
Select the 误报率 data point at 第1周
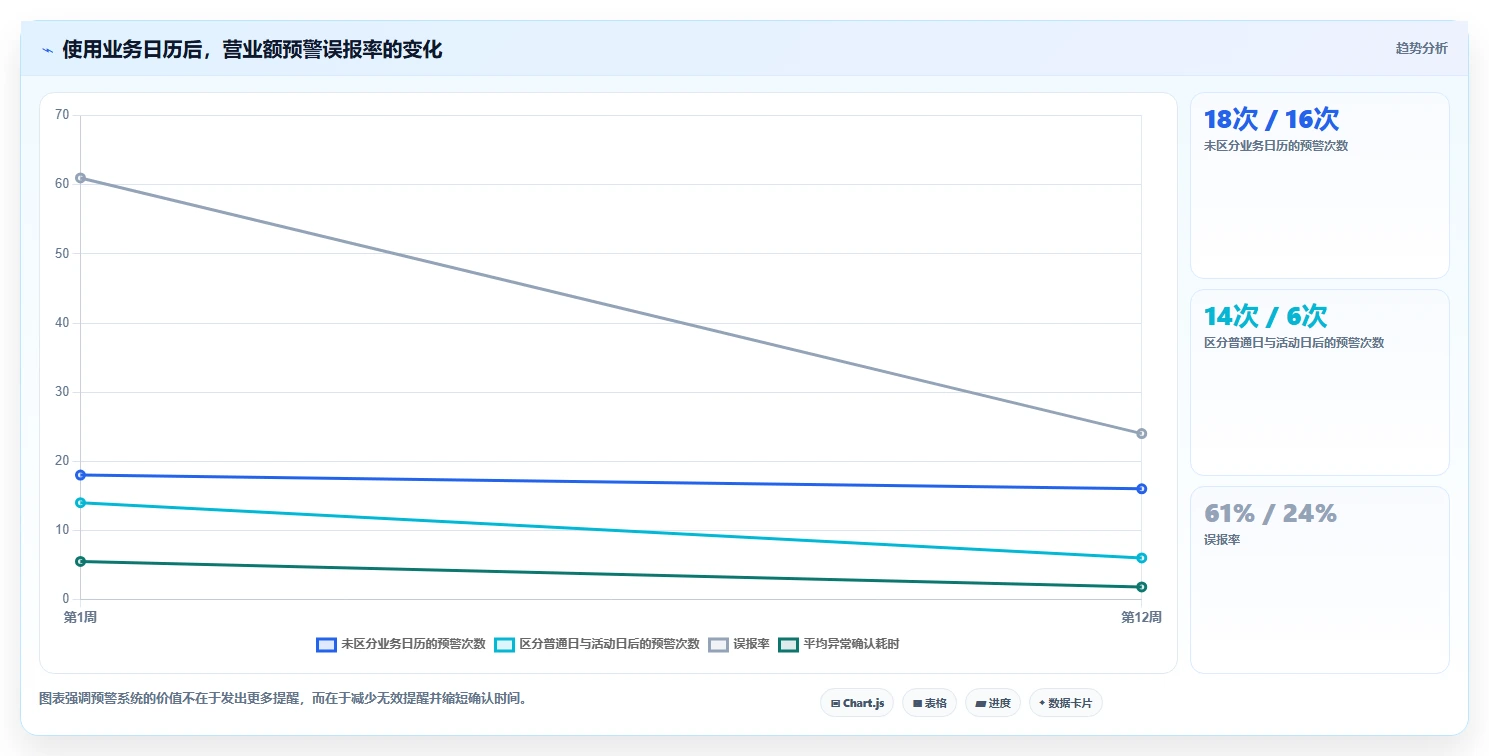80,178
